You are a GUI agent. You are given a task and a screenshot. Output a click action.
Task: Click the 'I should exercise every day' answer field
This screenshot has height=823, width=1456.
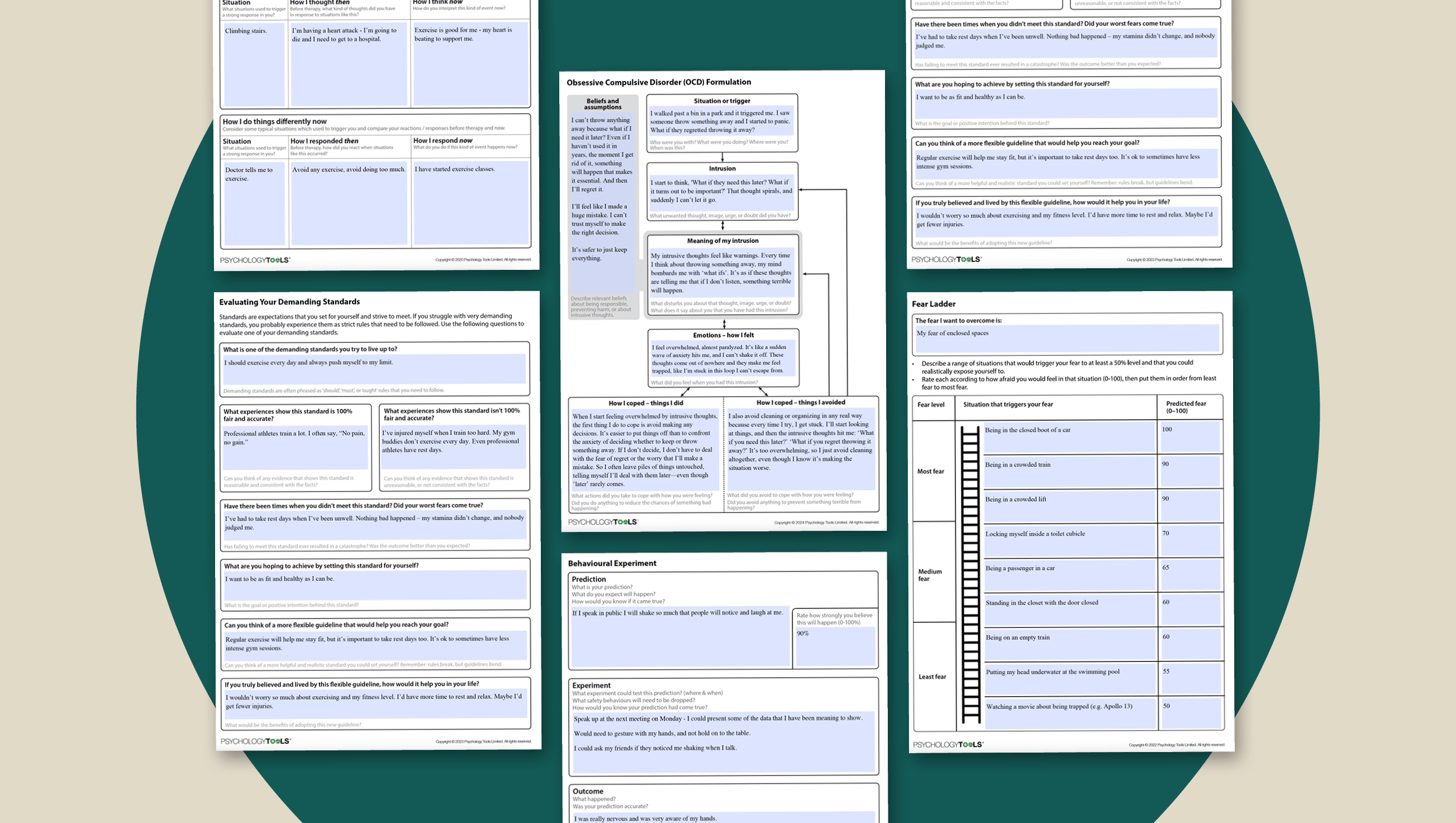tap(374, 369)
